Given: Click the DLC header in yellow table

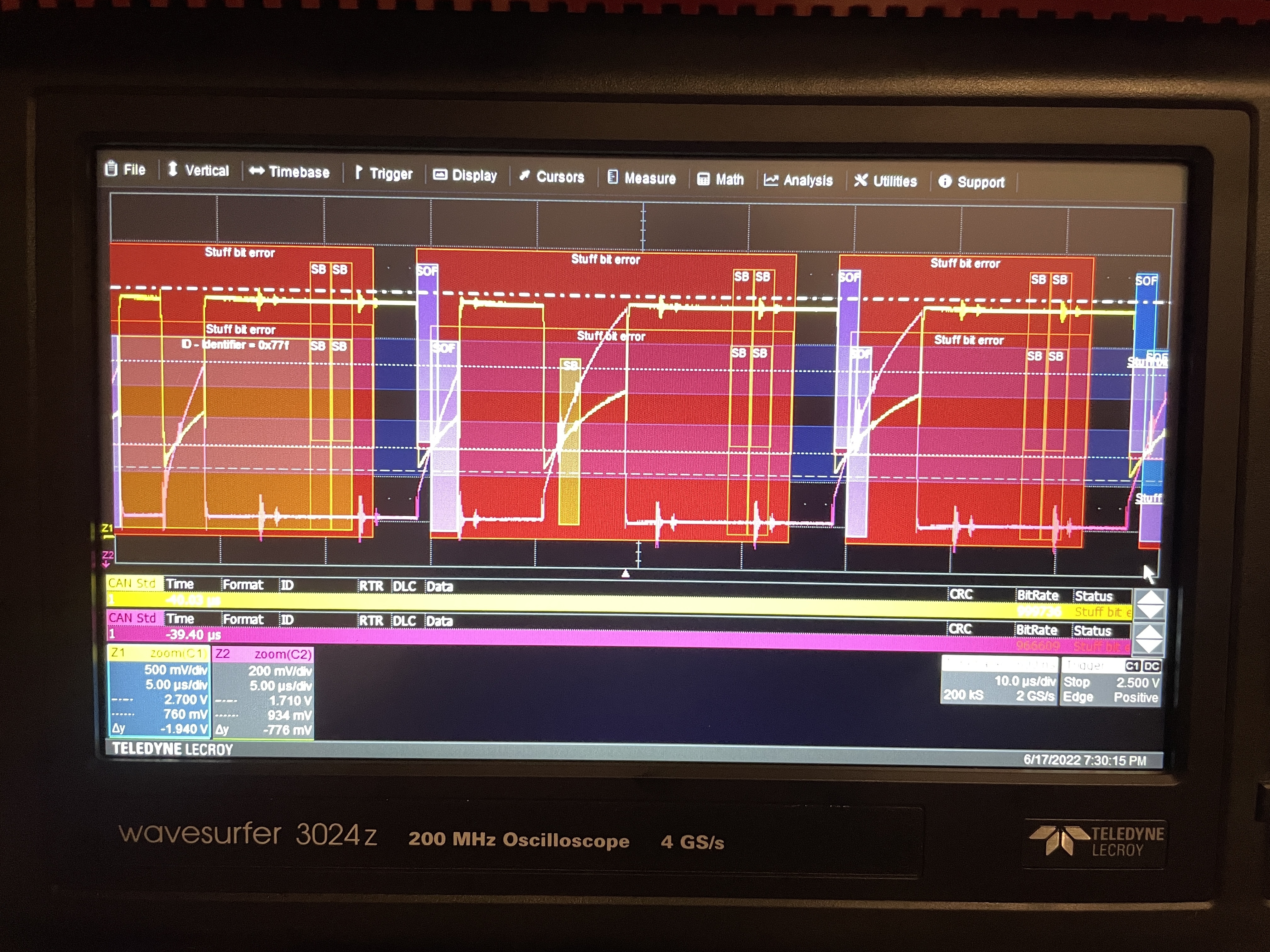Looking at the screenshot, I should pos(404,586).
